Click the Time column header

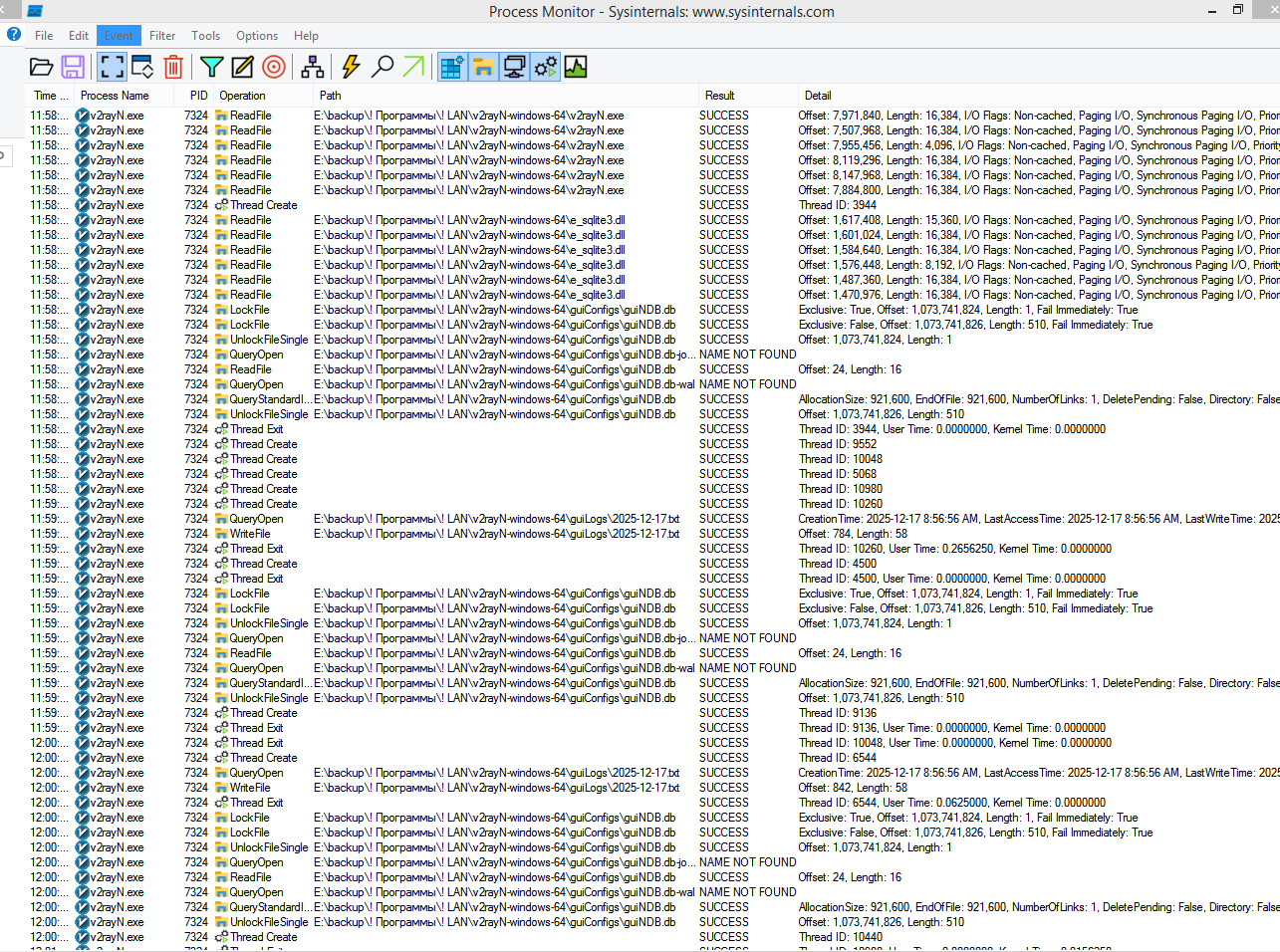(51, 96)
